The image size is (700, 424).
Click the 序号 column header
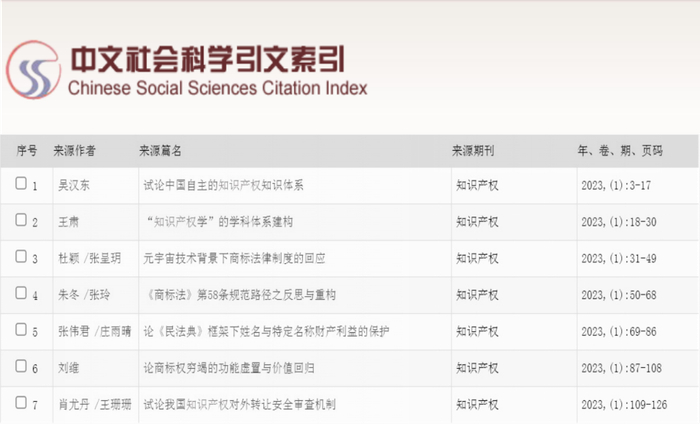[x=26, y=151]
